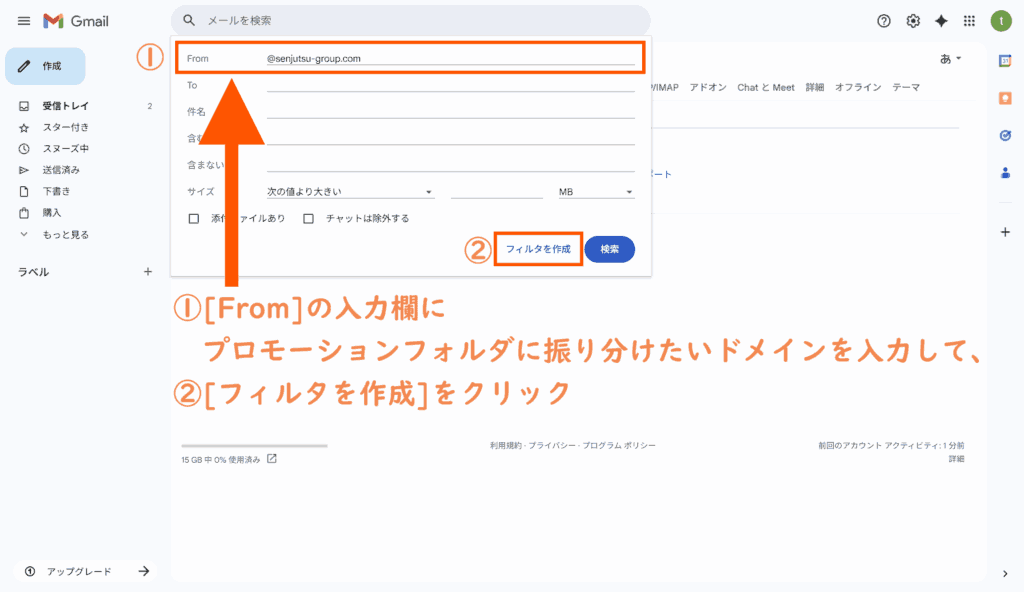Open the MB unit dropdown
The height and width of the screenshot is (592, 1024).
[596, 192]
